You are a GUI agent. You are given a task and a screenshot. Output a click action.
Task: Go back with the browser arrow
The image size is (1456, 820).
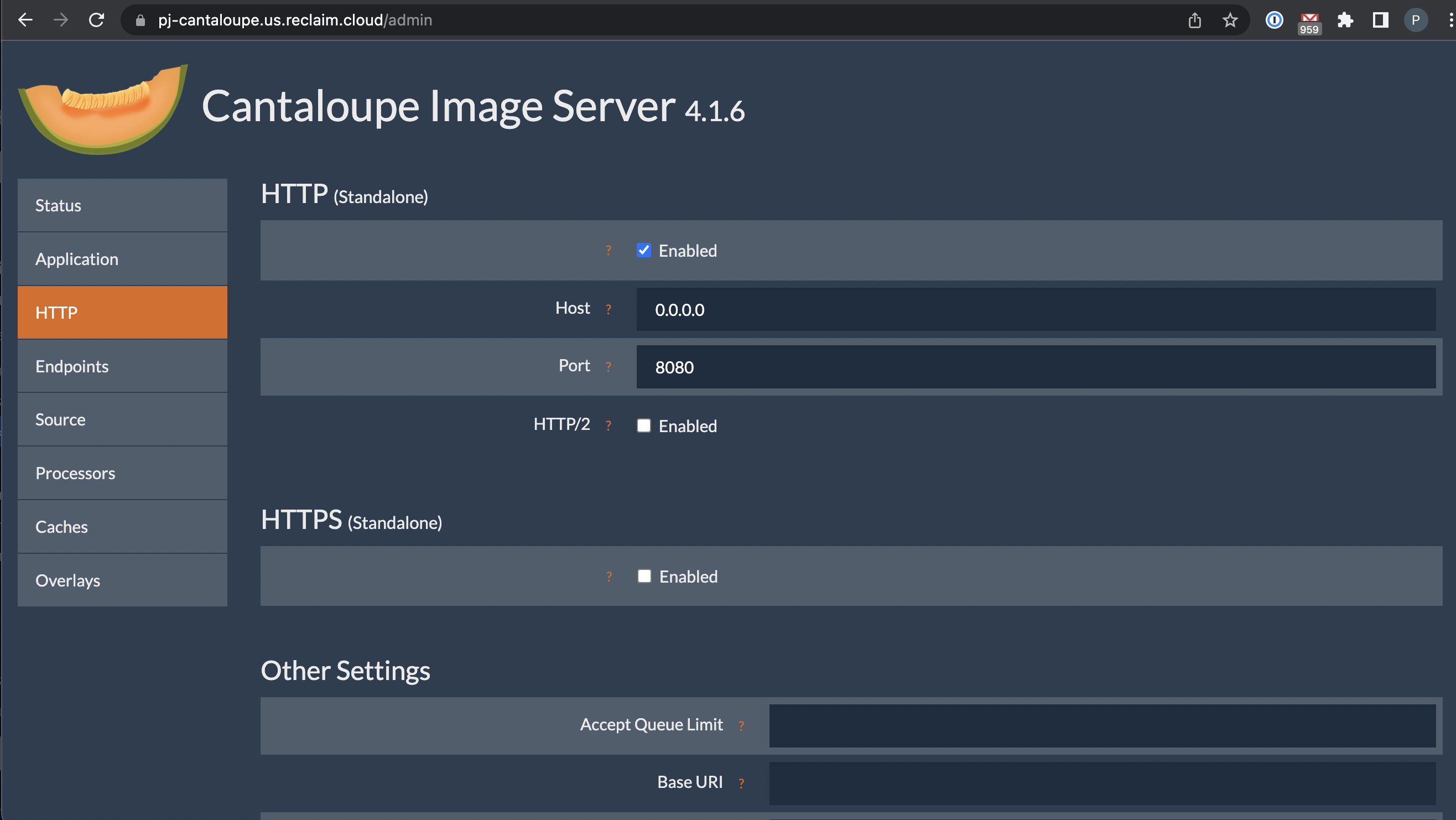[25, 20]
